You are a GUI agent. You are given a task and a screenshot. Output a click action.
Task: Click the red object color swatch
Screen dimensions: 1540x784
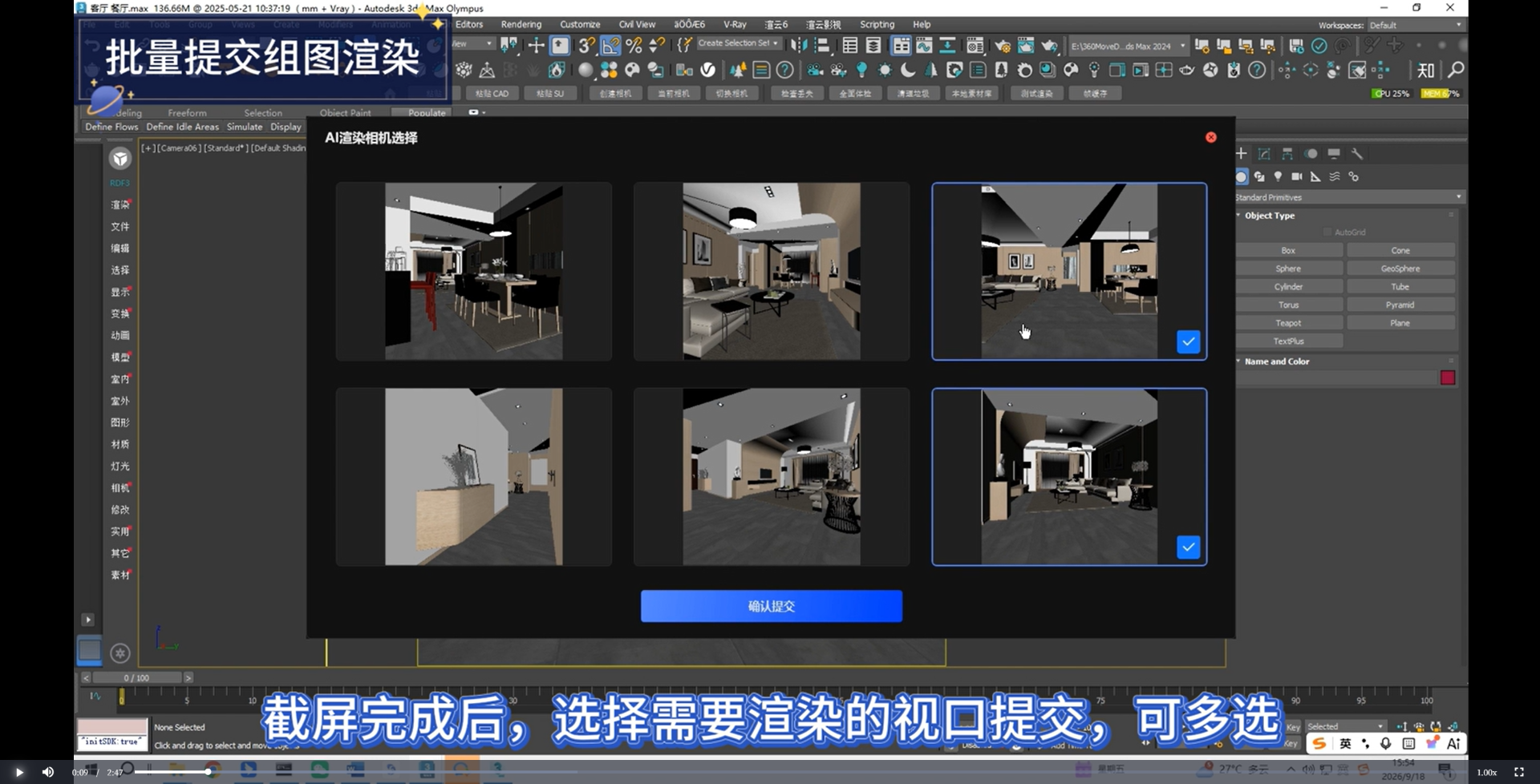(x=1448, y=378)
